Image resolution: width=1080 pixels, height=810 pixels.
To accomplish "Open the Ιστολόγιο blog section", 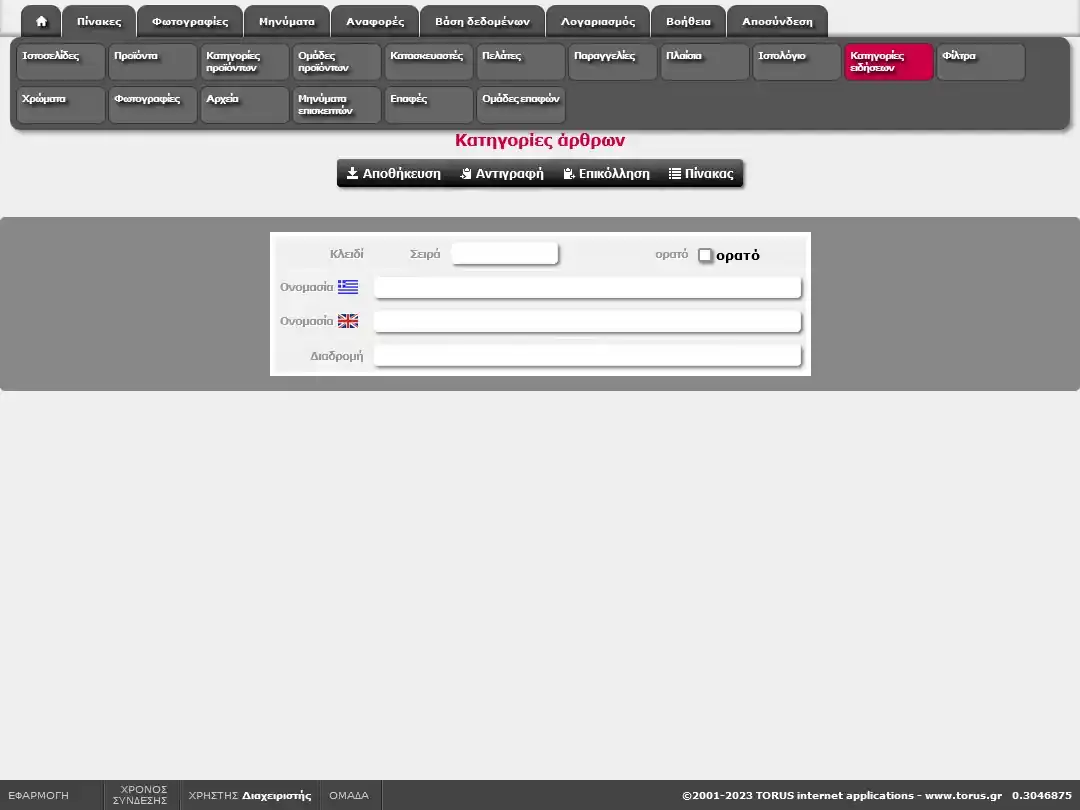I will coord(796,62).
